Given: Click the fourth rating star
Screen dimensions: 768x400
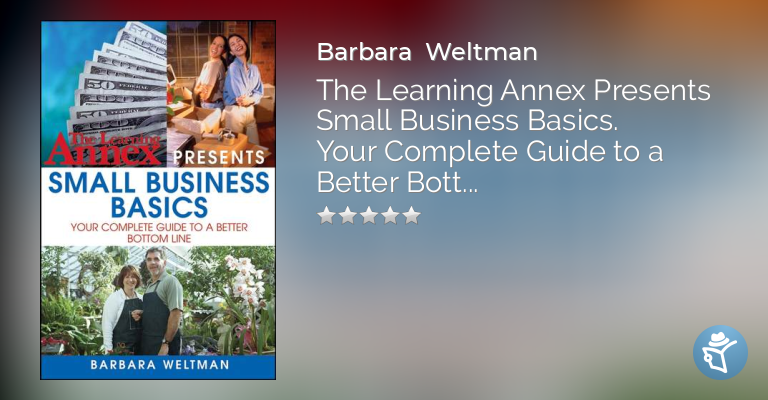Looking at the screenshot, I should click(390, 215).
